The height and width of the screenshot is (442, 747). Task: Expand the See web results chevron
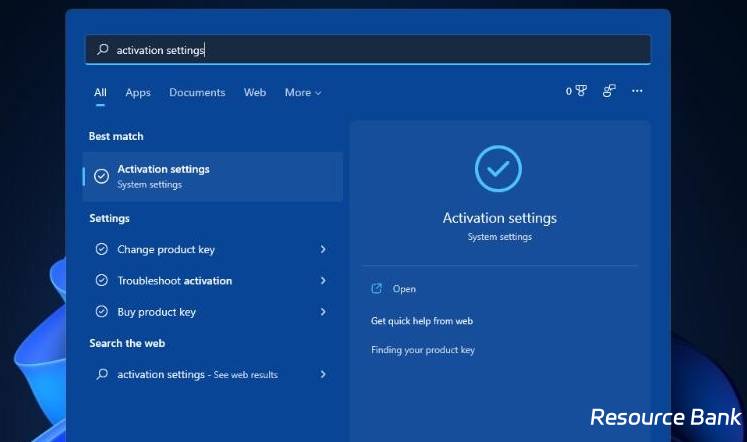323,374
